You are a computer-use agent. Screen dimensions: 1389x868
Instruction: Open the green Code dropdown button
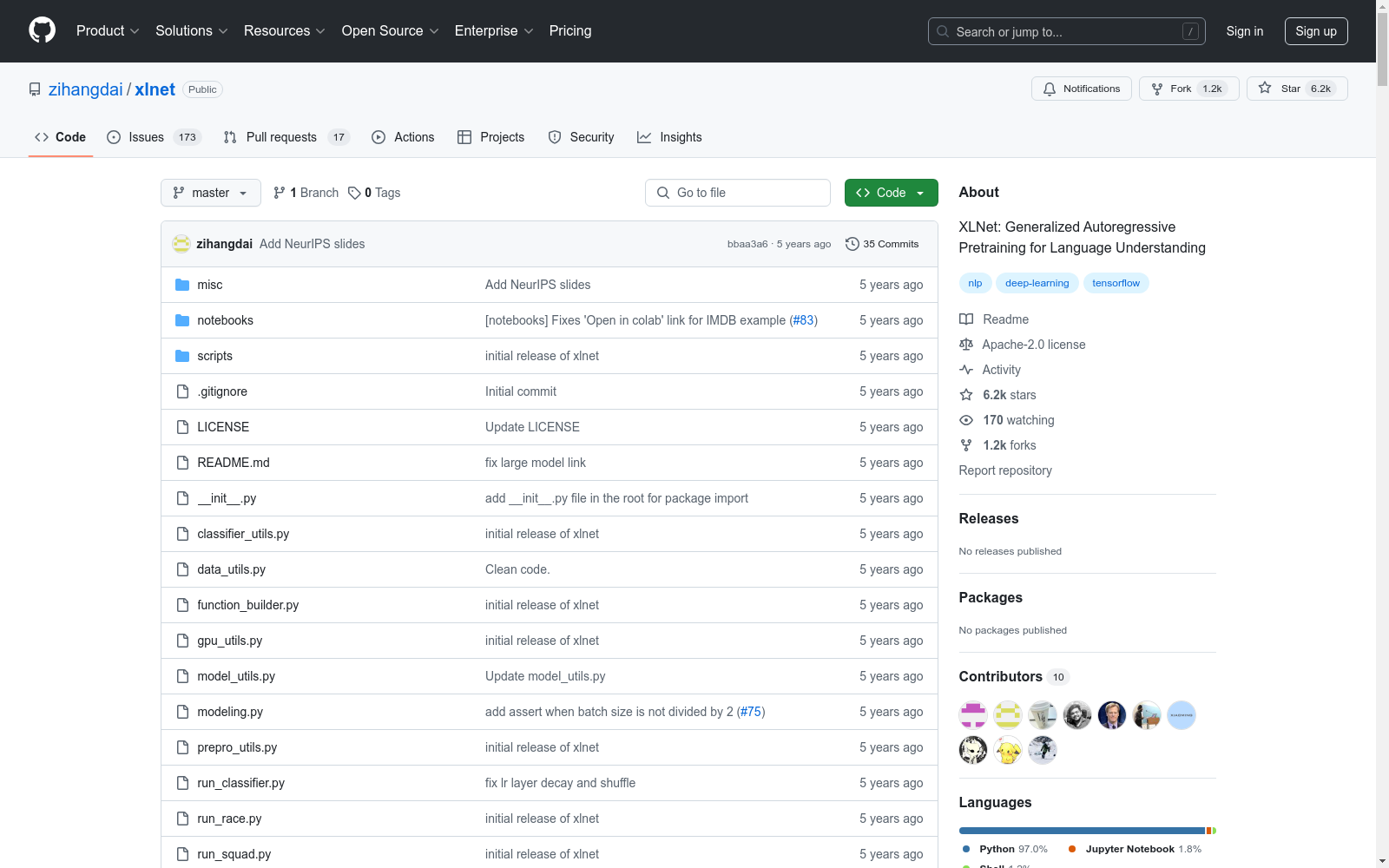[x=891, y=193]
